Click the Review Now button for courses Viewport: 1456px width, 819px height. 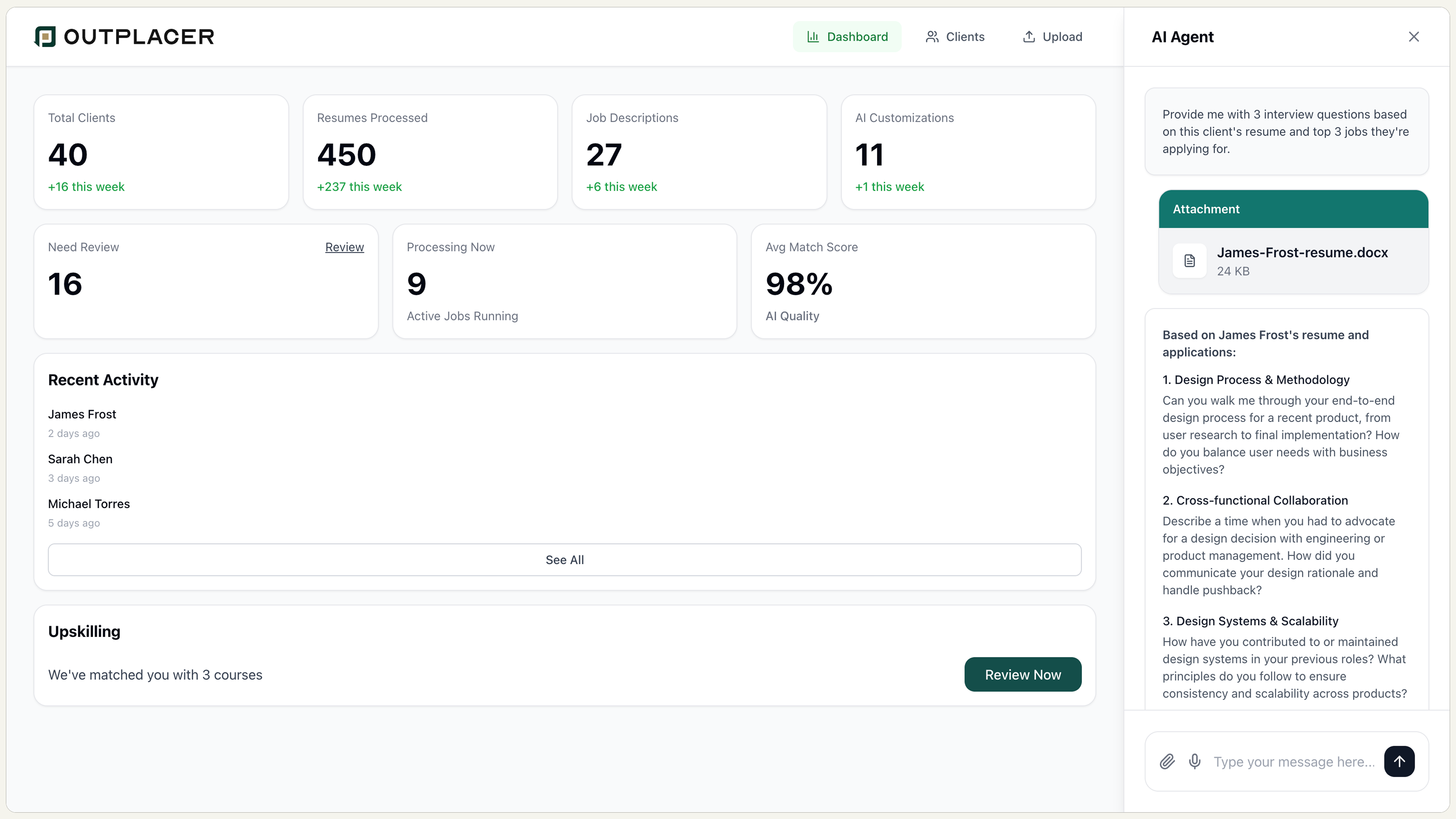click(1023, 674)
